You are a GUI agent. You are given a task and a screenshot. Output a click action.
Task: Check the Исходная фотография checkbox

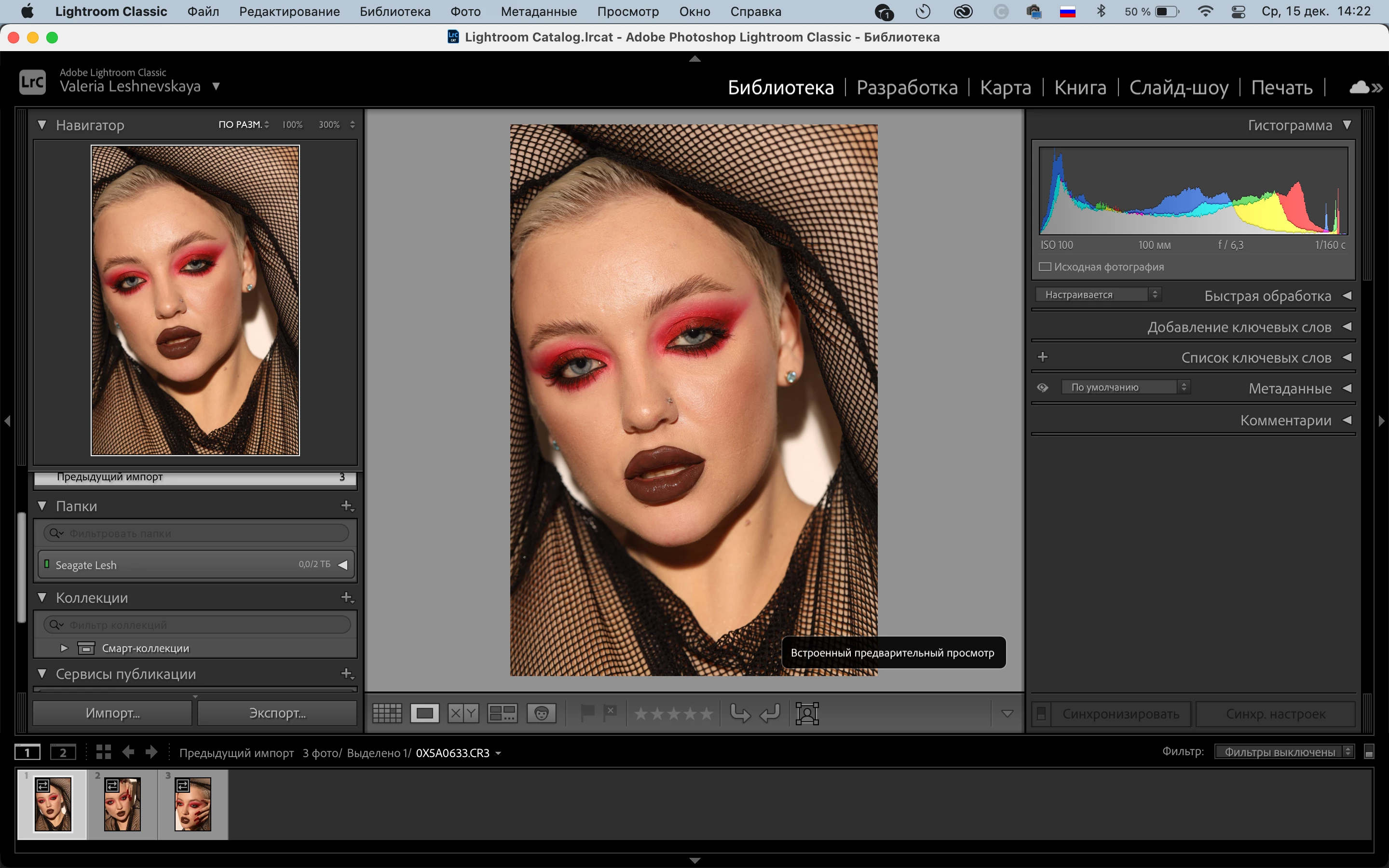pyautogui.click(x=1045, y=267)
